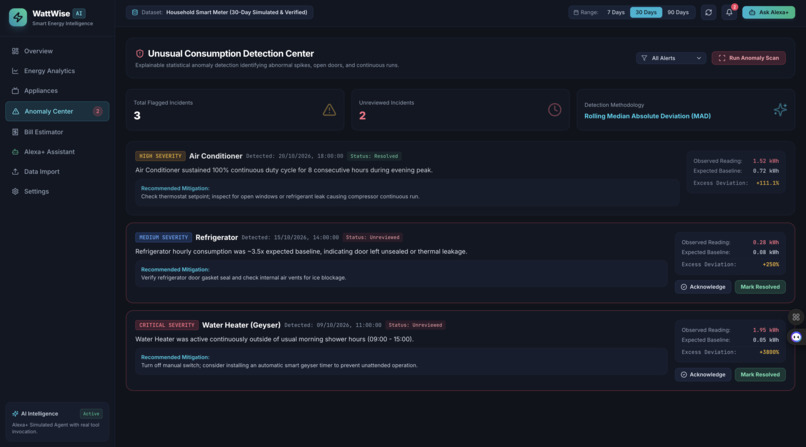Select the 90 Days range
Viewport: 806px width, 447px height.
678,12
